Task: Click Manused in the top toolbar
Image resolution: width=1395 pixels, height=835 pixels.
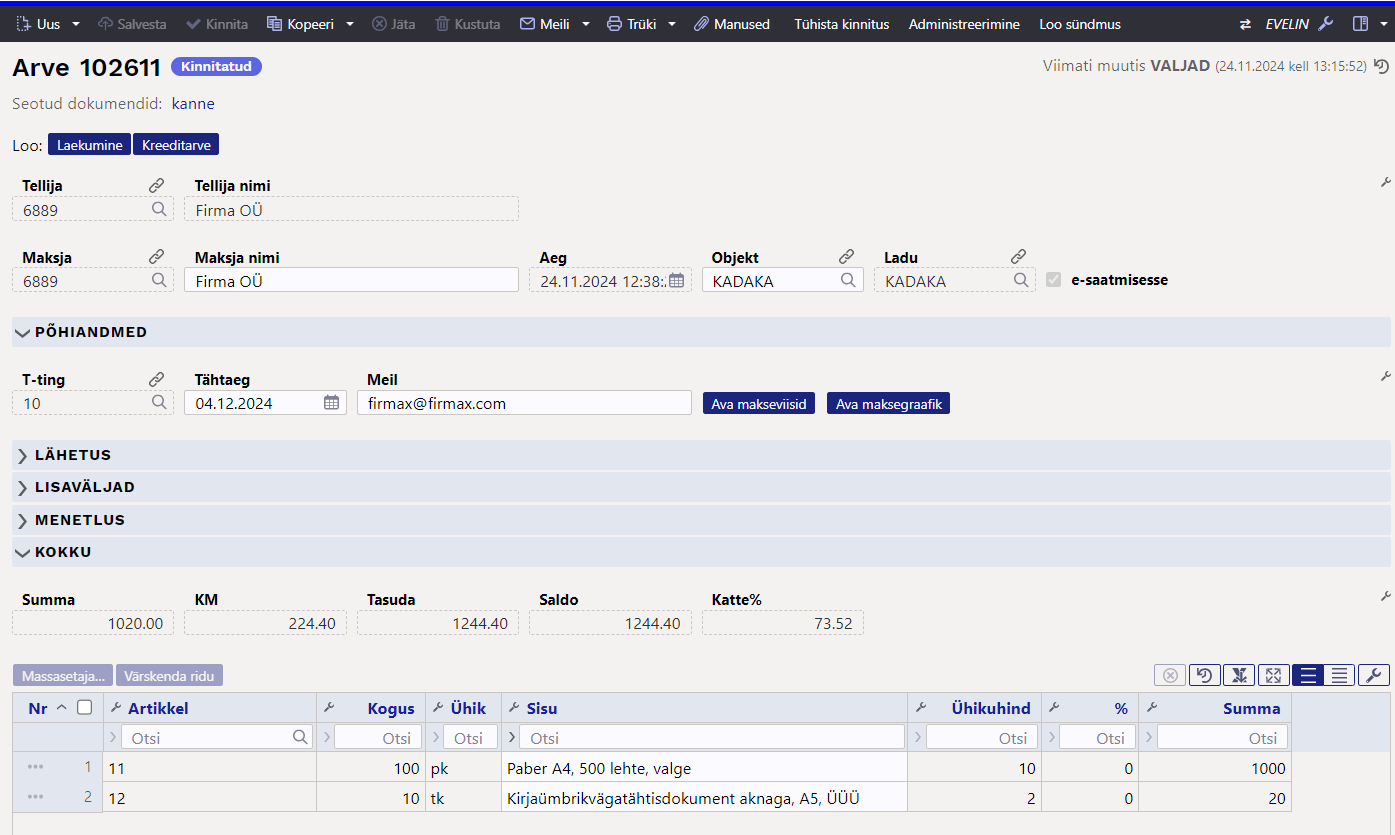Action: coord(732,24)
